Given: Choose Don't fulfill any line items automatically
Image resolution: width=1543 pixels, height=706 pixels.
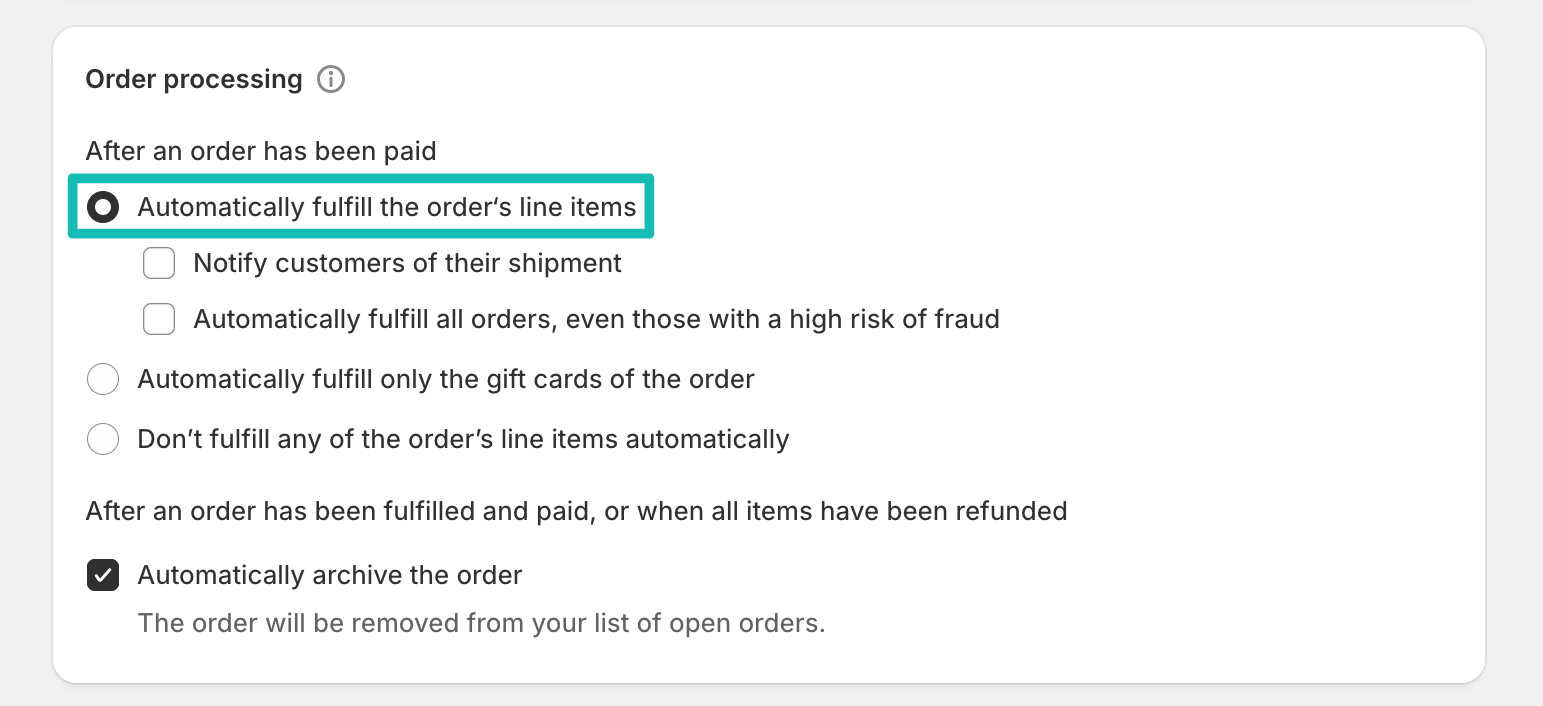Looking at the screenshot, I should 103,439.
